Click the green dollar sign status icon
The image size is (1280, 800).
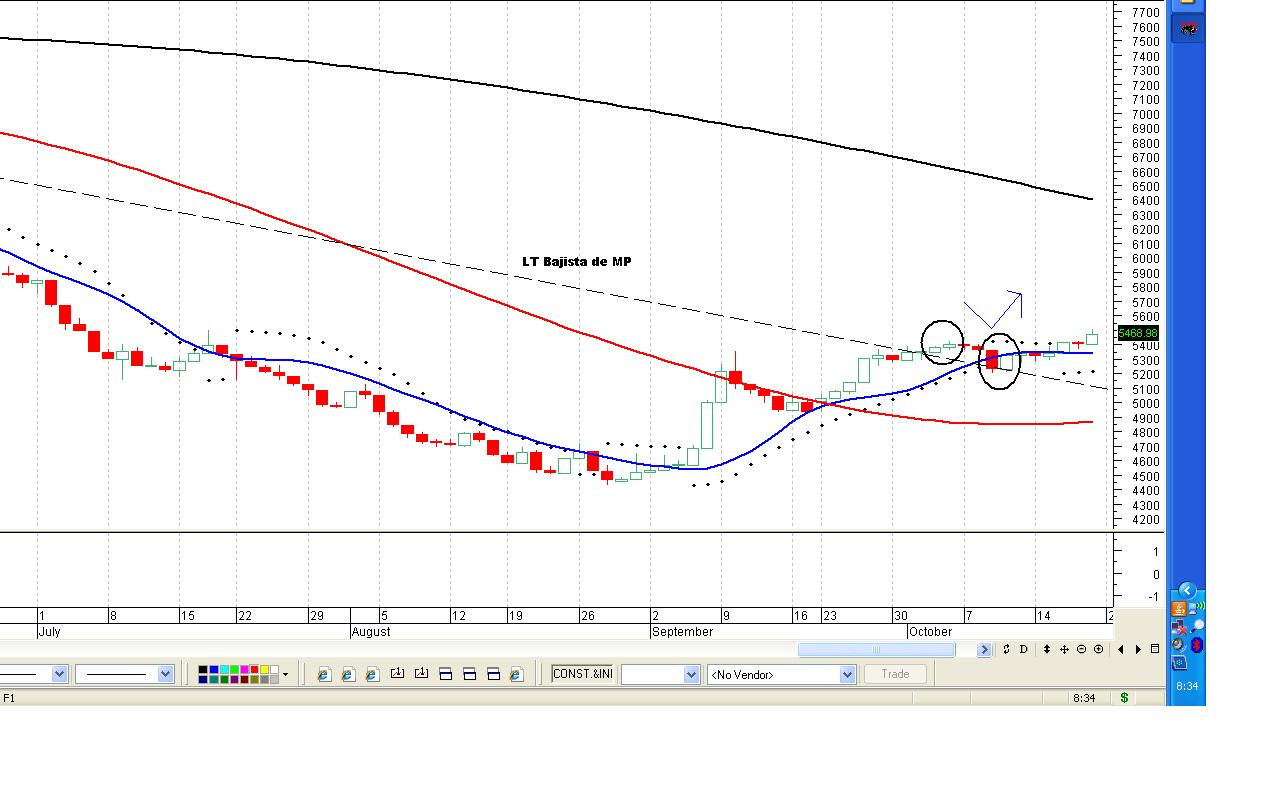[x=1125, y=698]
